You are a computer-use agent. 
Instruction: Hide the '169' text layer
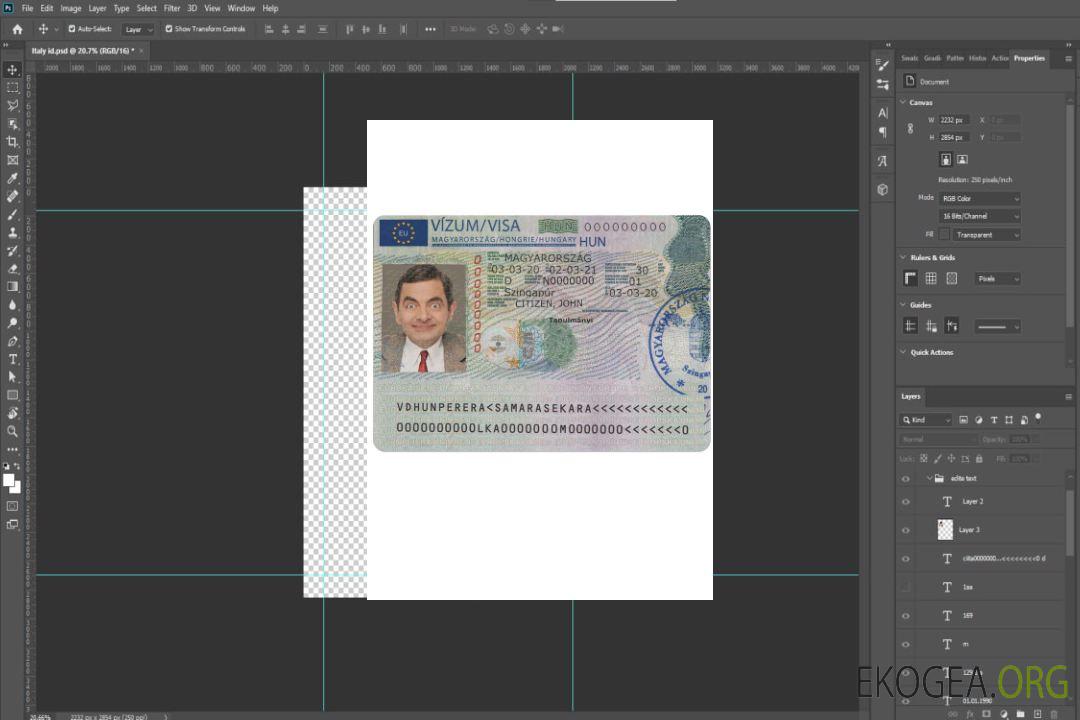(906, 617)
